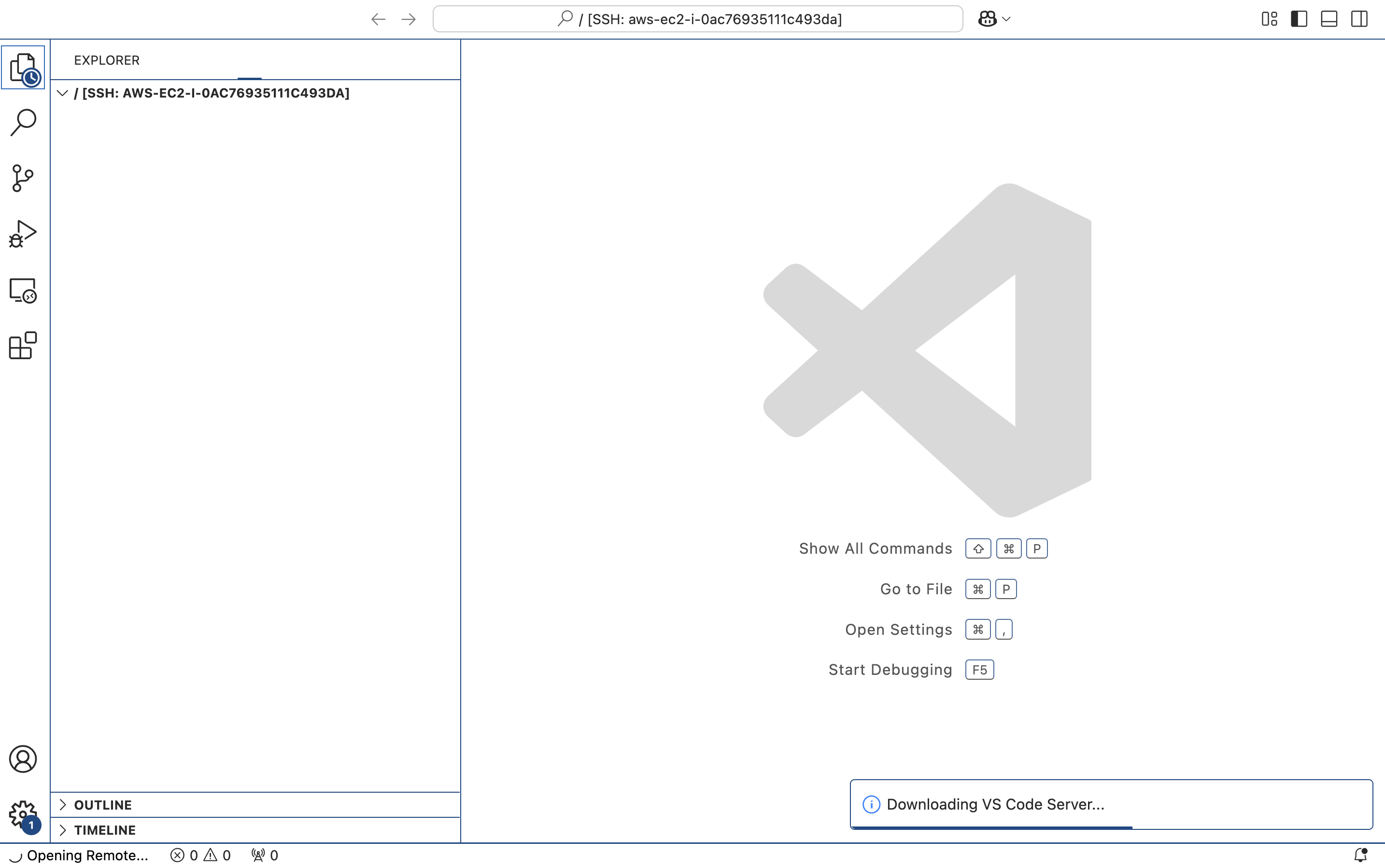Open the Remote Explorer view
This screenshot has width=1385, height=868.
tap(23, 290)
